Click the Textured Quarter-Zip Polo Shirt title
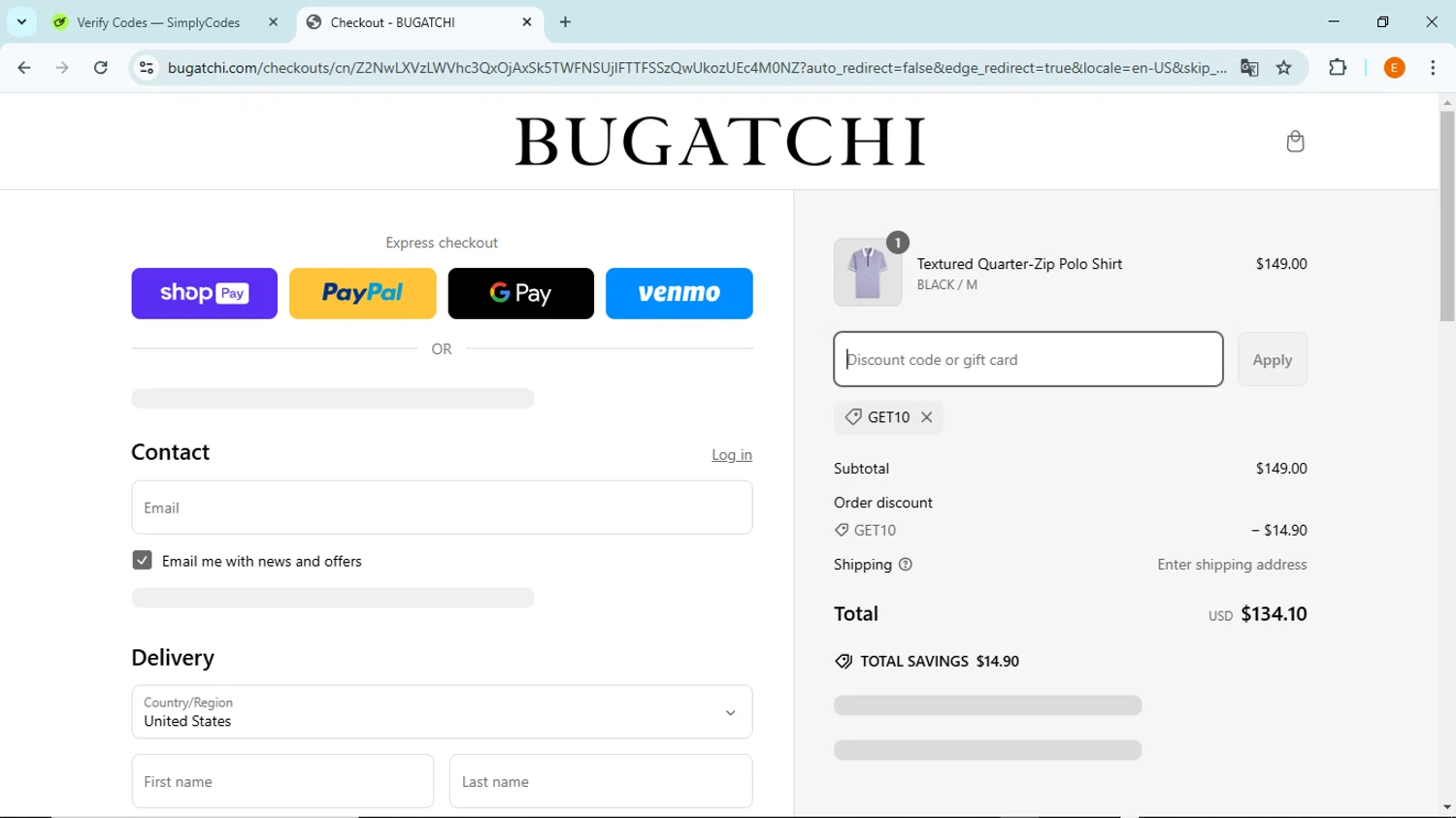 pyautogui.click(x=1019, y=264)
